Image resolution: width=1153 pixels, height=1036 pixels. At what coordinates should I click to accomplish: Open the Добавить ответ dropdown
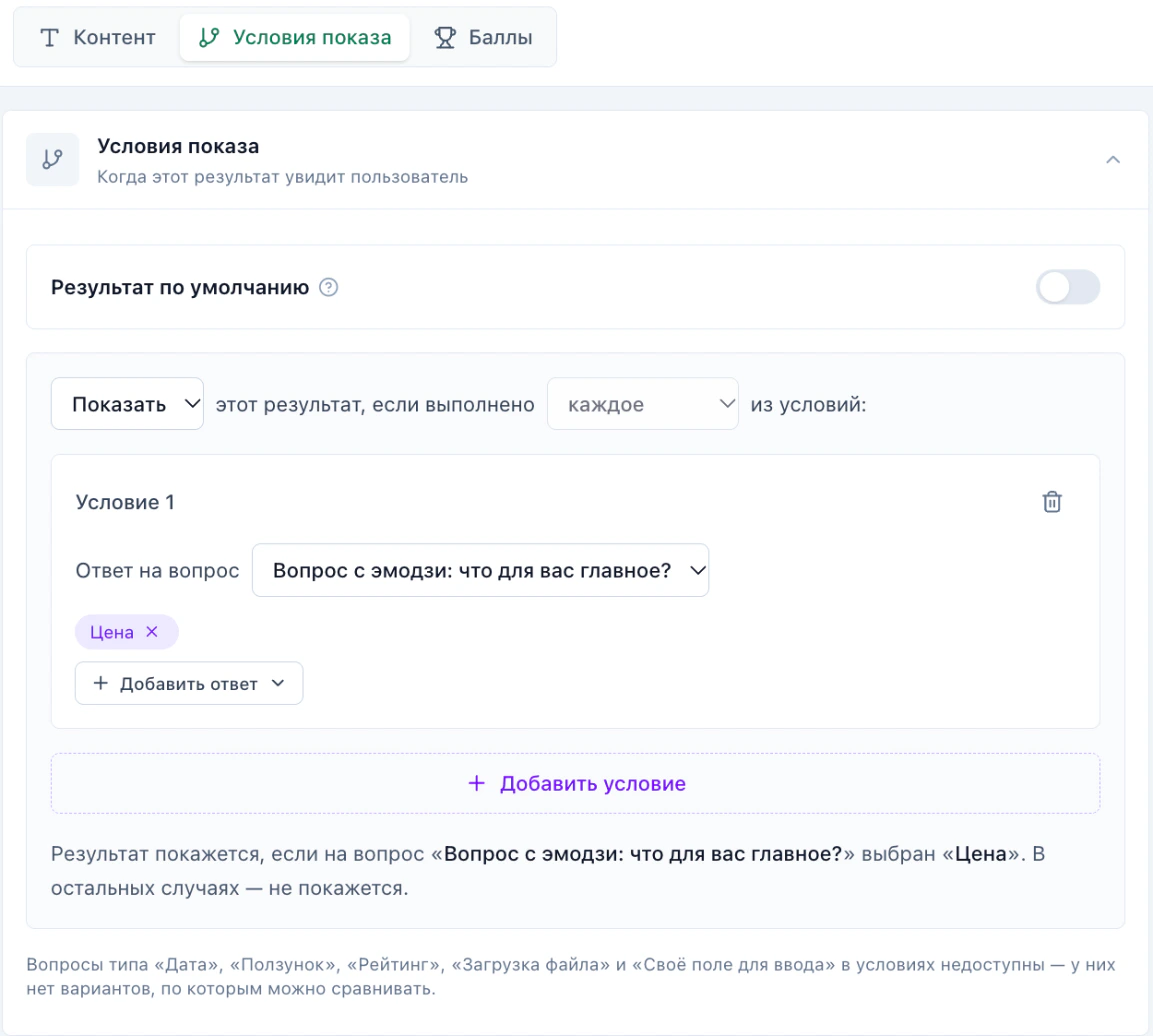[x=189, y=683]
